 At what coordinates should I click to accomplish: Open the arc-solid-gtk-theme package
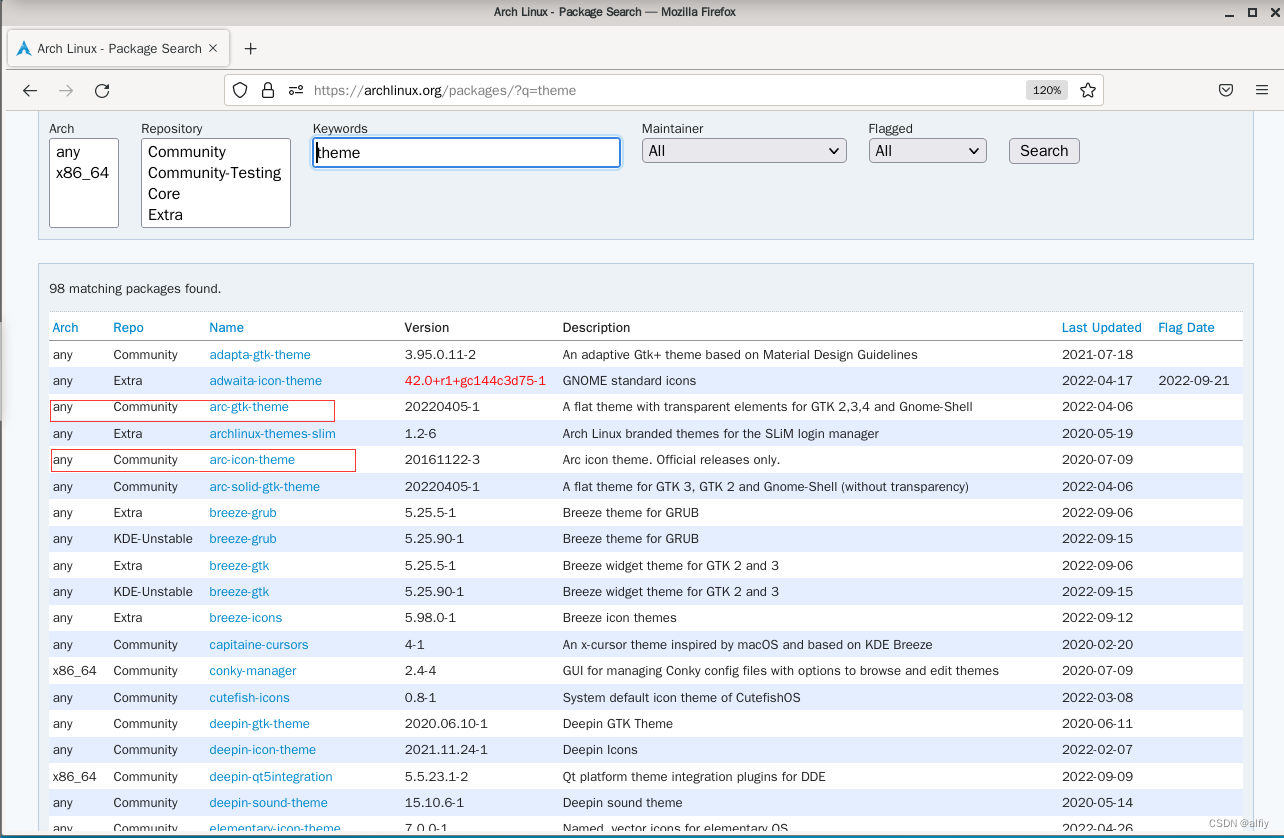pyautogui.click(x=264, y=487)
